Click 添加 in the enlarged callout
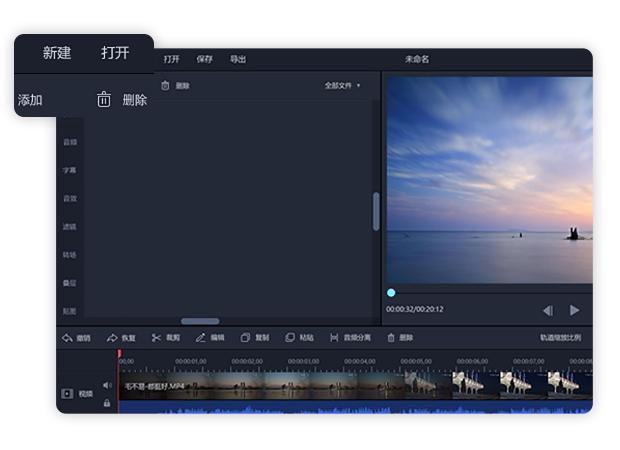The image size is (620, 450). 30,100
